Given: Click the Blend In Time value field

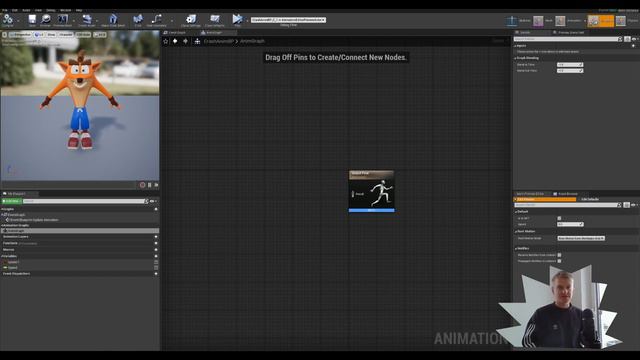Looking at the screenshot, I should pyautogui.click(x=570, y=64).
